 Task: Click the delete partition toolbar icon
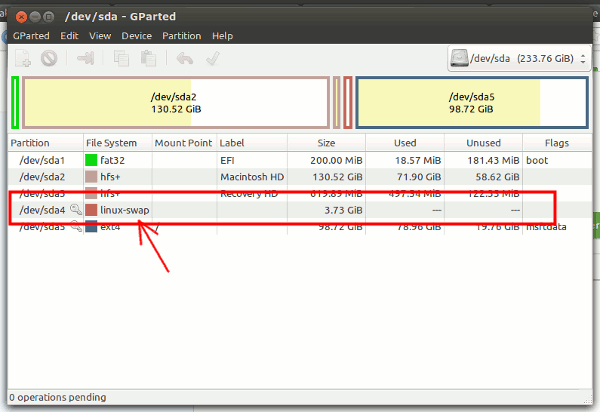click(49, 59)
